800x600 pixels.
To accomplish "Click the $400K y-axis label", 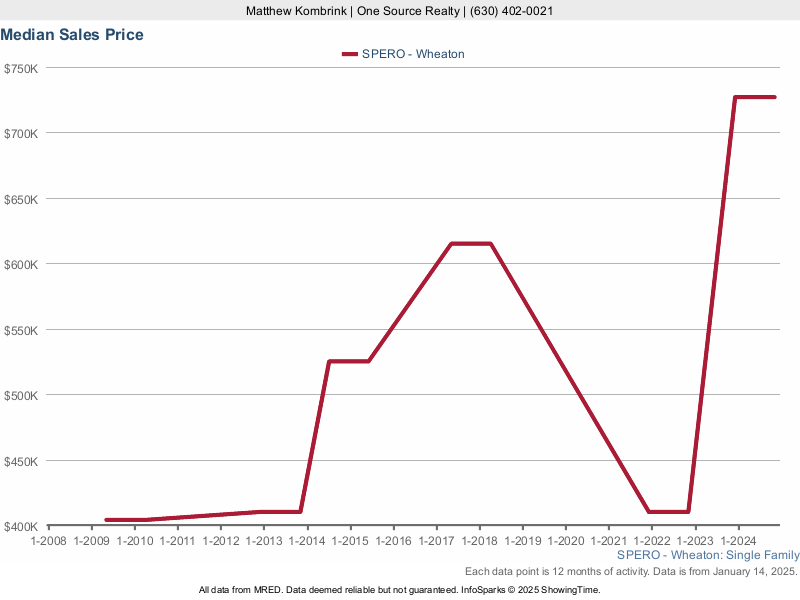I will click(x=20, y=526).
